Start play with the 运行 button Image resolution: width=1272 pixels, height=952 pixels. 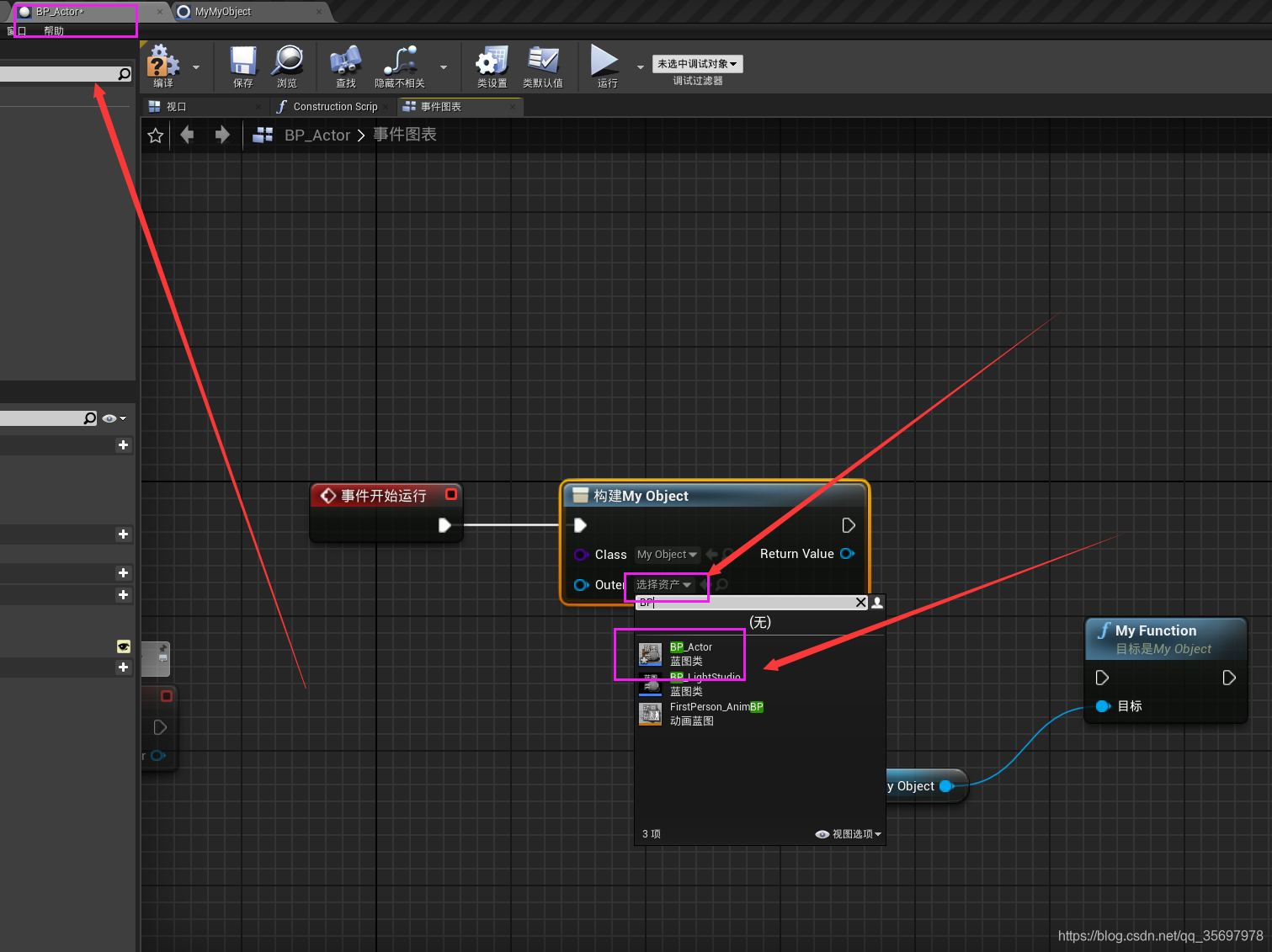coord(606,66)
